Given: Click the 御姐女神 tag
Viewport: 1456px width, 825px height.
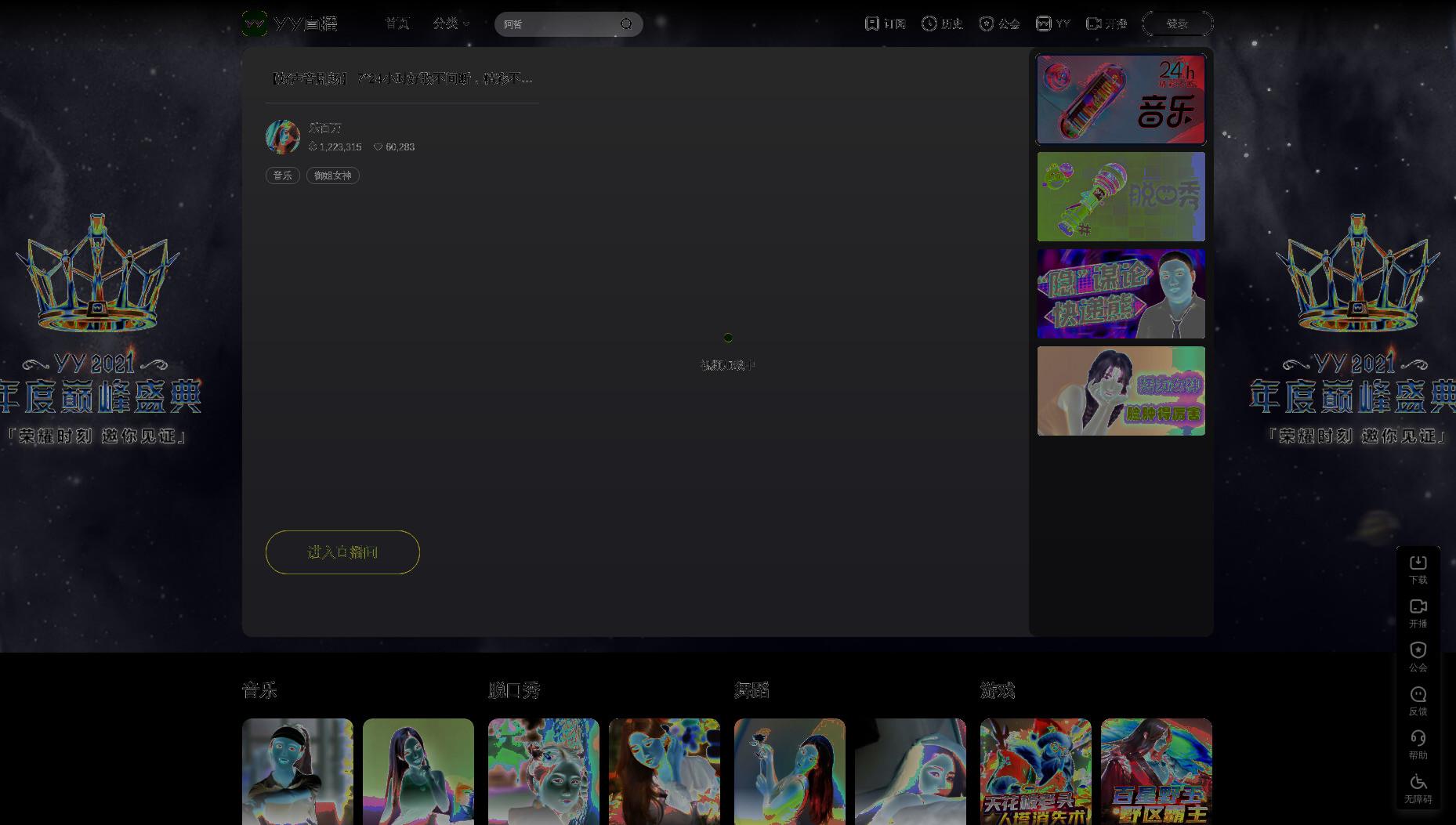Looking at the screenshot, I should 333,175.
